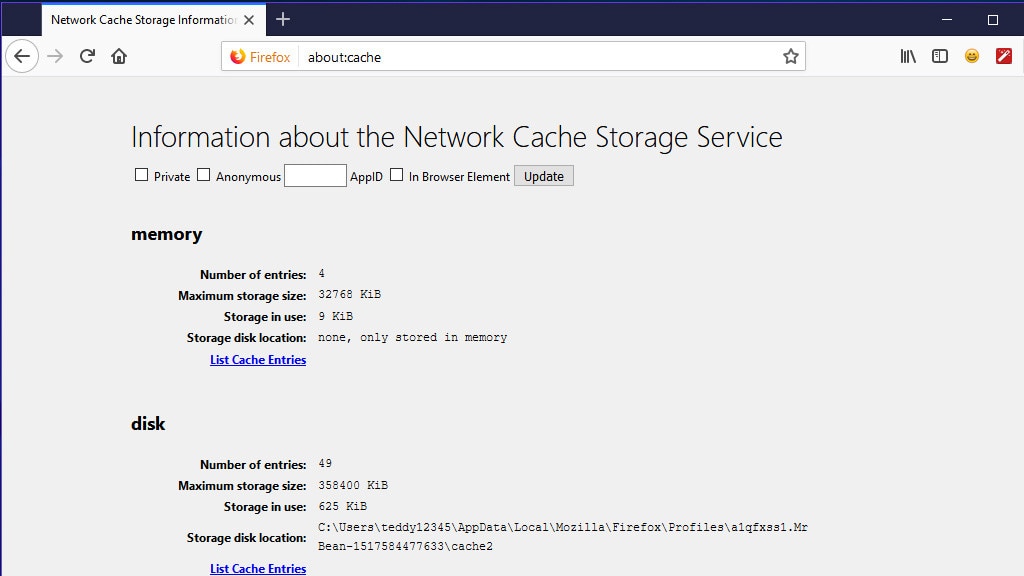Enable the Private checkbox
Viewport: 1024px width, 576px height.
pos(141,175)
